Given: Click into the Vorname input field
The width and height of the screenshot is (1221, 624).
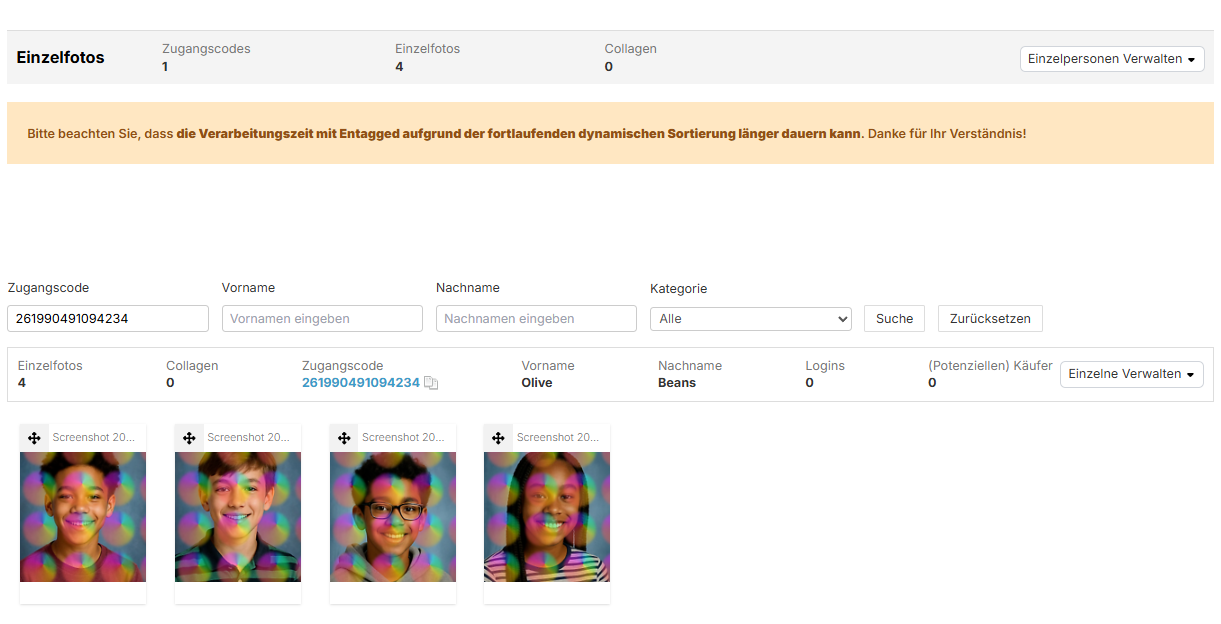Looking at the screenshot, I should pos(322,319).
